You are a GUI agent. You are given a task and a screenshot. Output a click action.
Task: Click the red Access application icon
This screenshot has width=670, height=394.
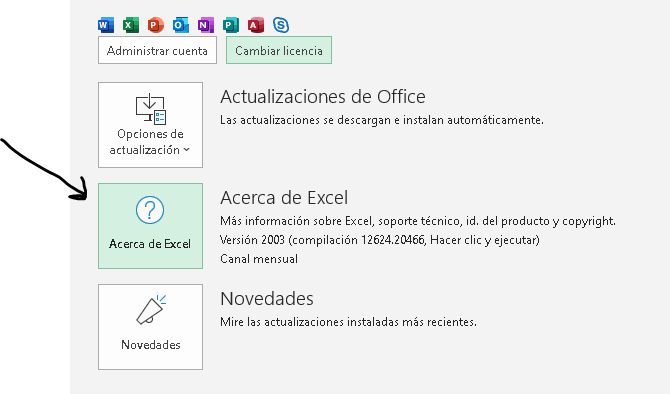(256, 25)
